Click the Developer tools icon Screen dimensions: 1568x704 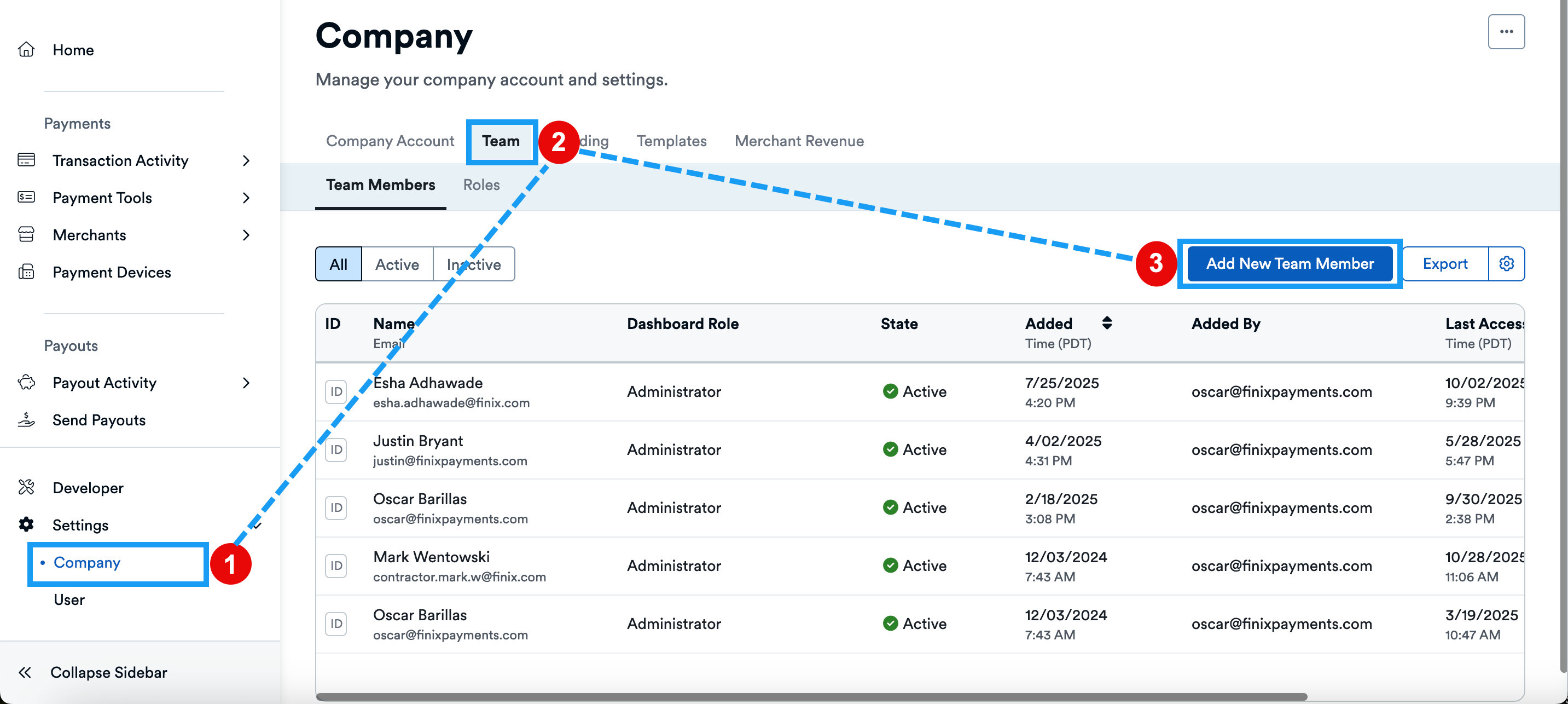pyautogui.click(x=26, y=487)
